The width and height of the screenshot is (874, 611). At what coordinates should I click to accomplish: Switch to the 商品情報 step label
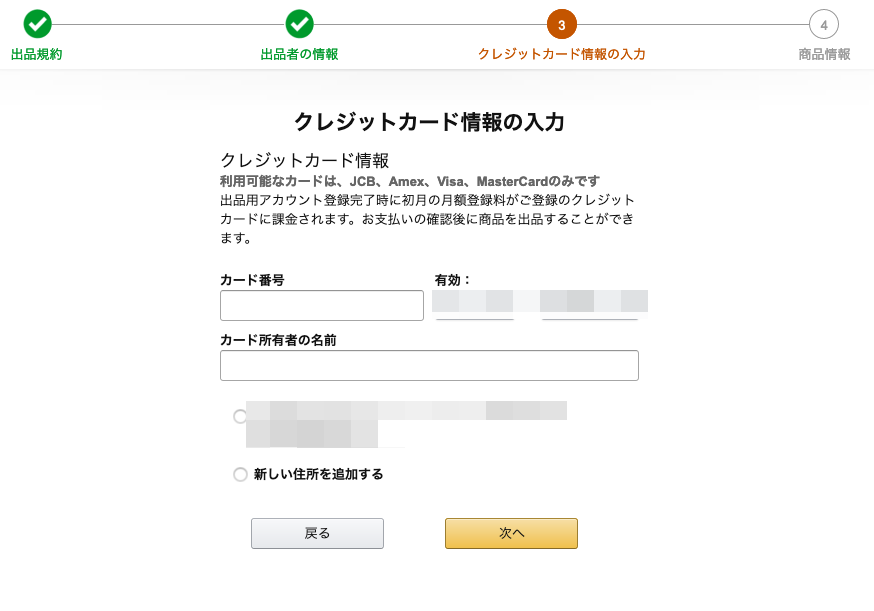click(x=823, y=54)
